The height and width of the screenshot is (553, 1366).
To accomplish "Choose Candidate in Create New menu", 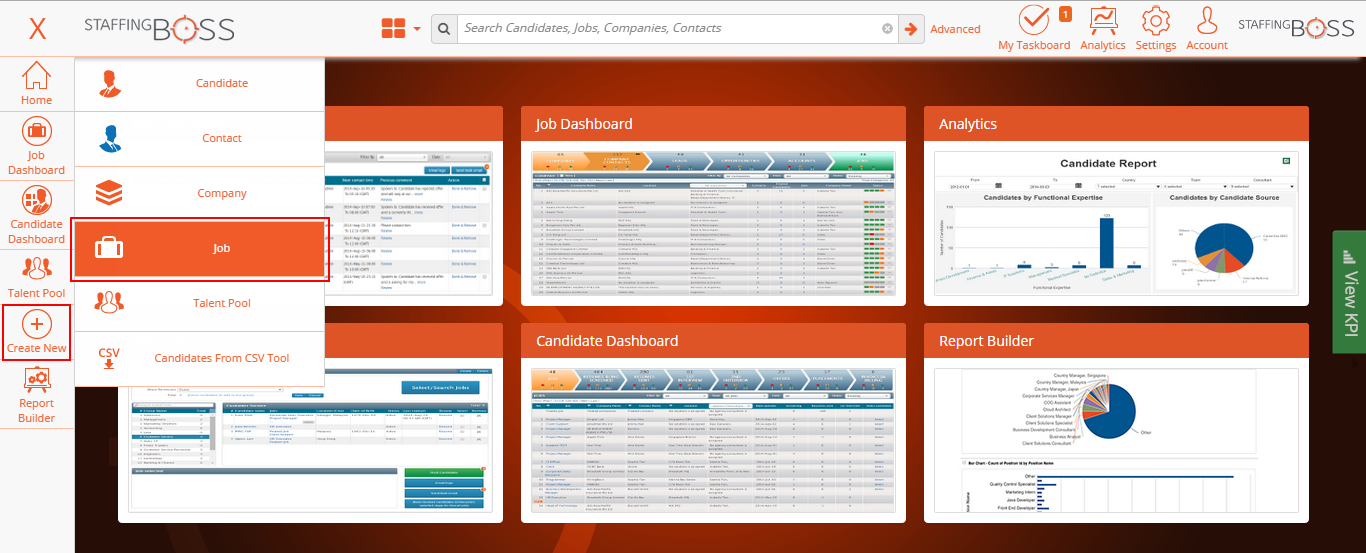I will (200, 84).
